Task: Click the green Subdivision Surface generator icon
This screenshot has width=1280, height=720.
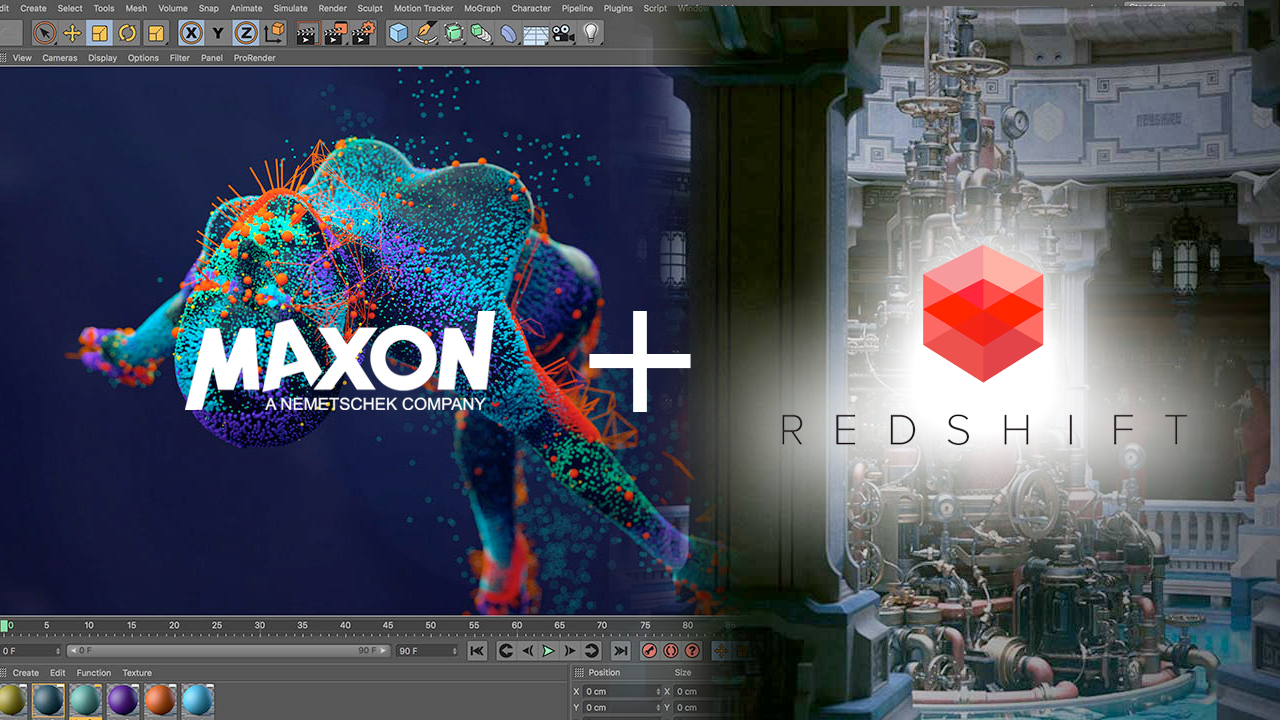Action: click(x=454, y=33)
